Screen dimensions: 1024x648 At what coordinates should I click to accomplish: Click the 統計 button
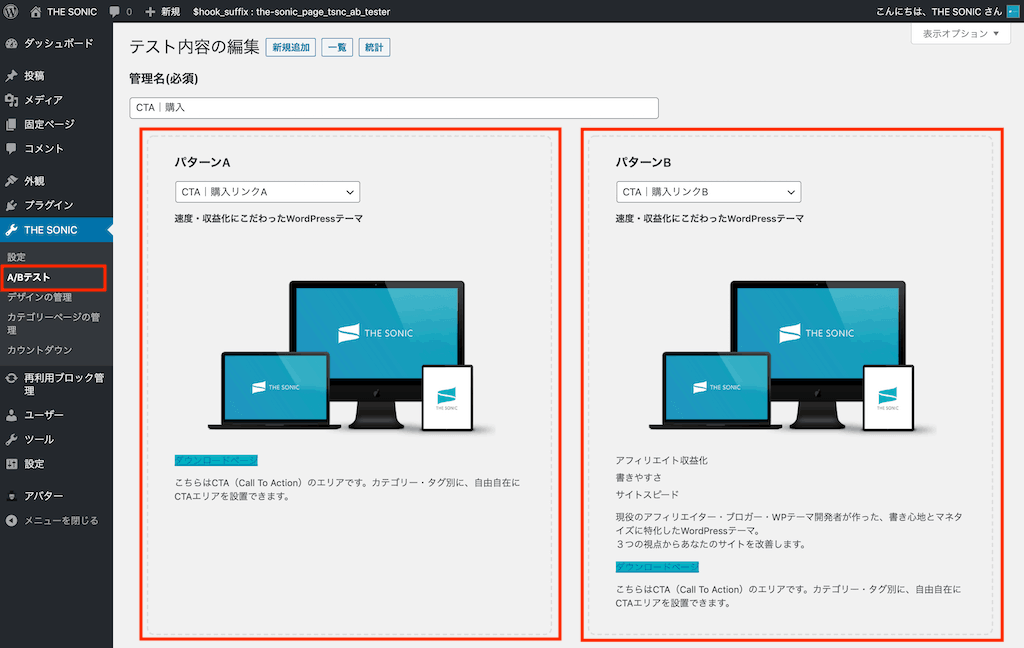click(374, 47)
